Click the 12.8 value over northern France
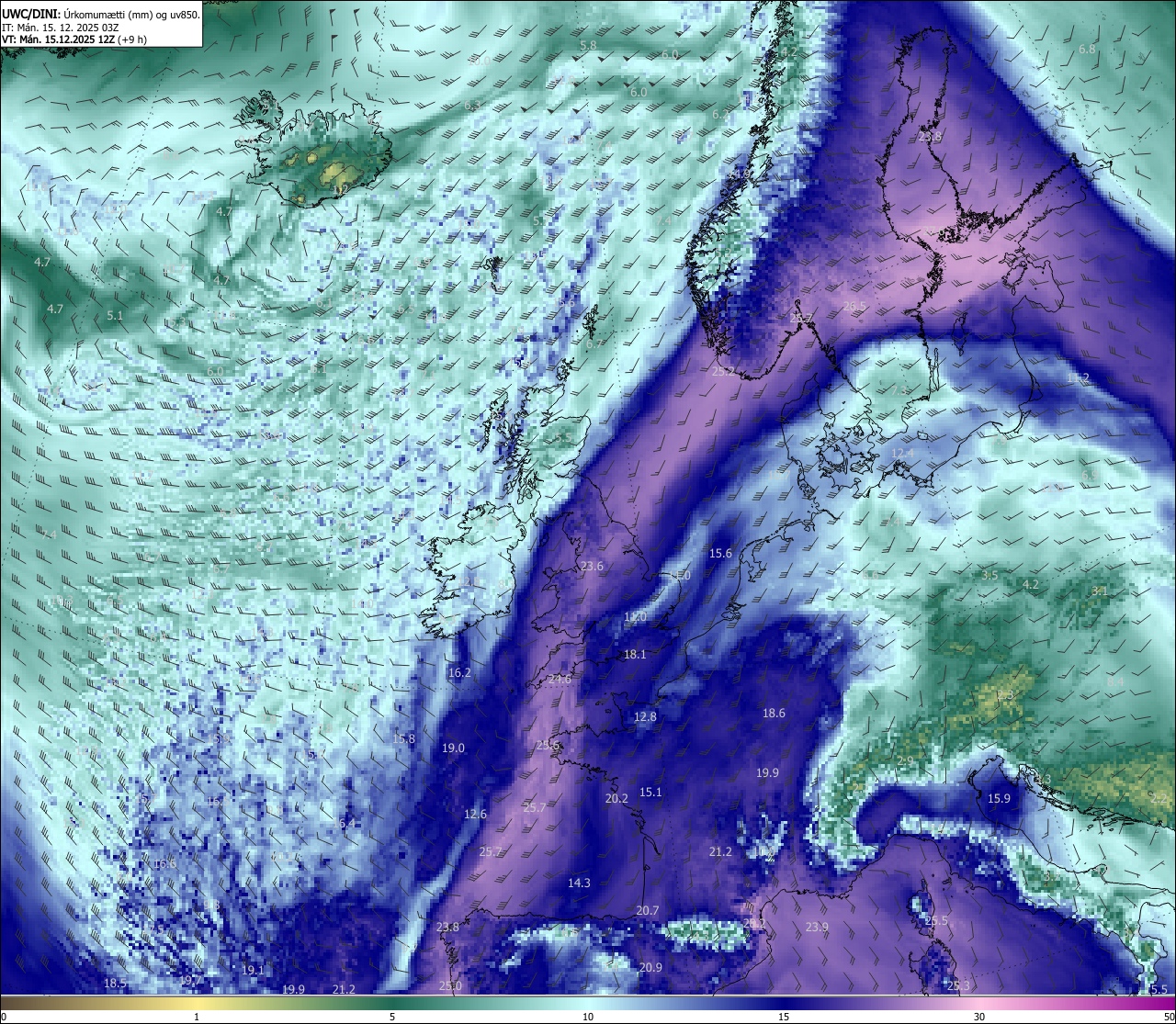1176x1024 pixels. coord(645,716)
